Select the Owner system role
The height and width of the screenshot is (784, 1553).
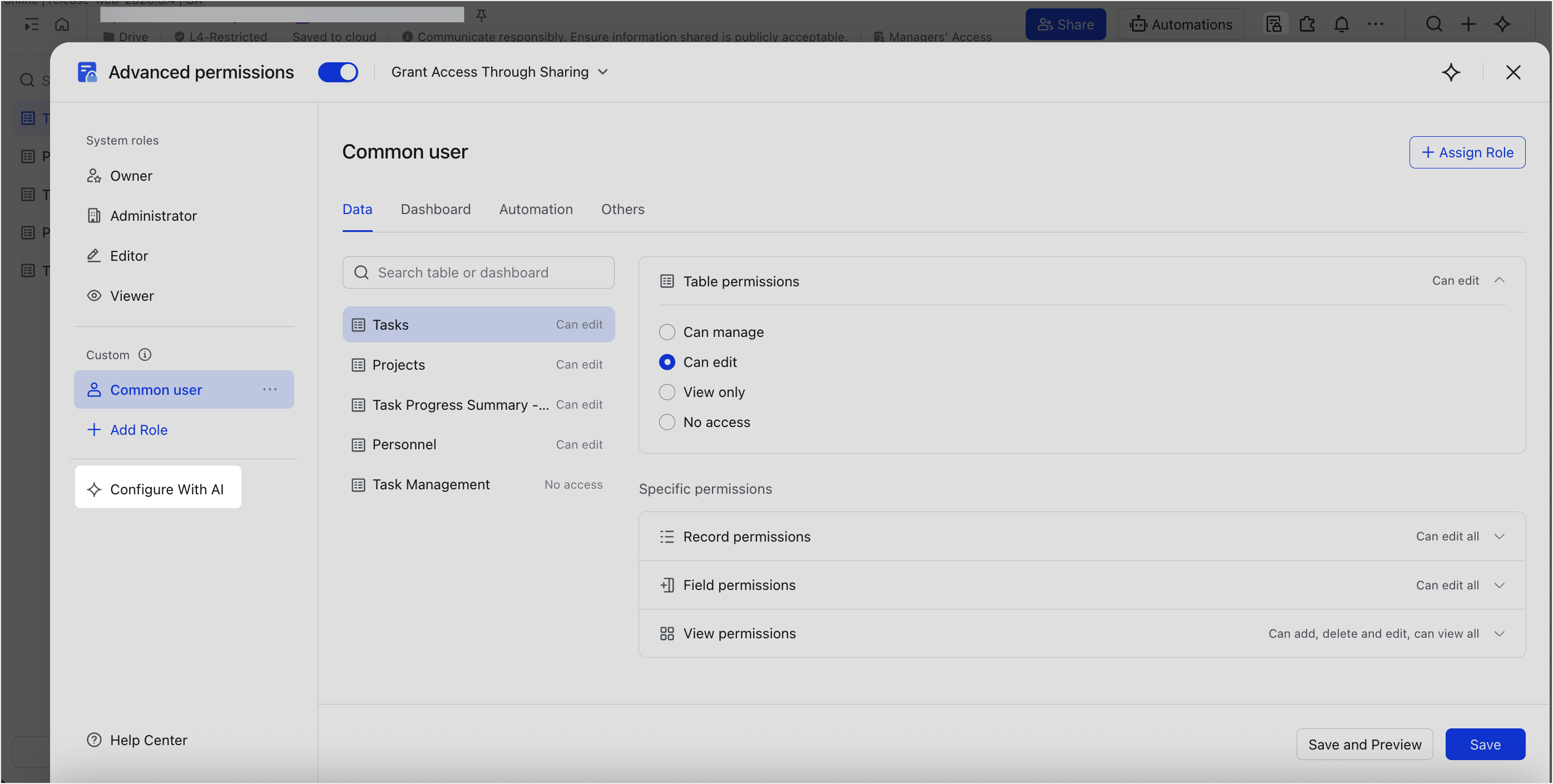[x=183, y=176]
